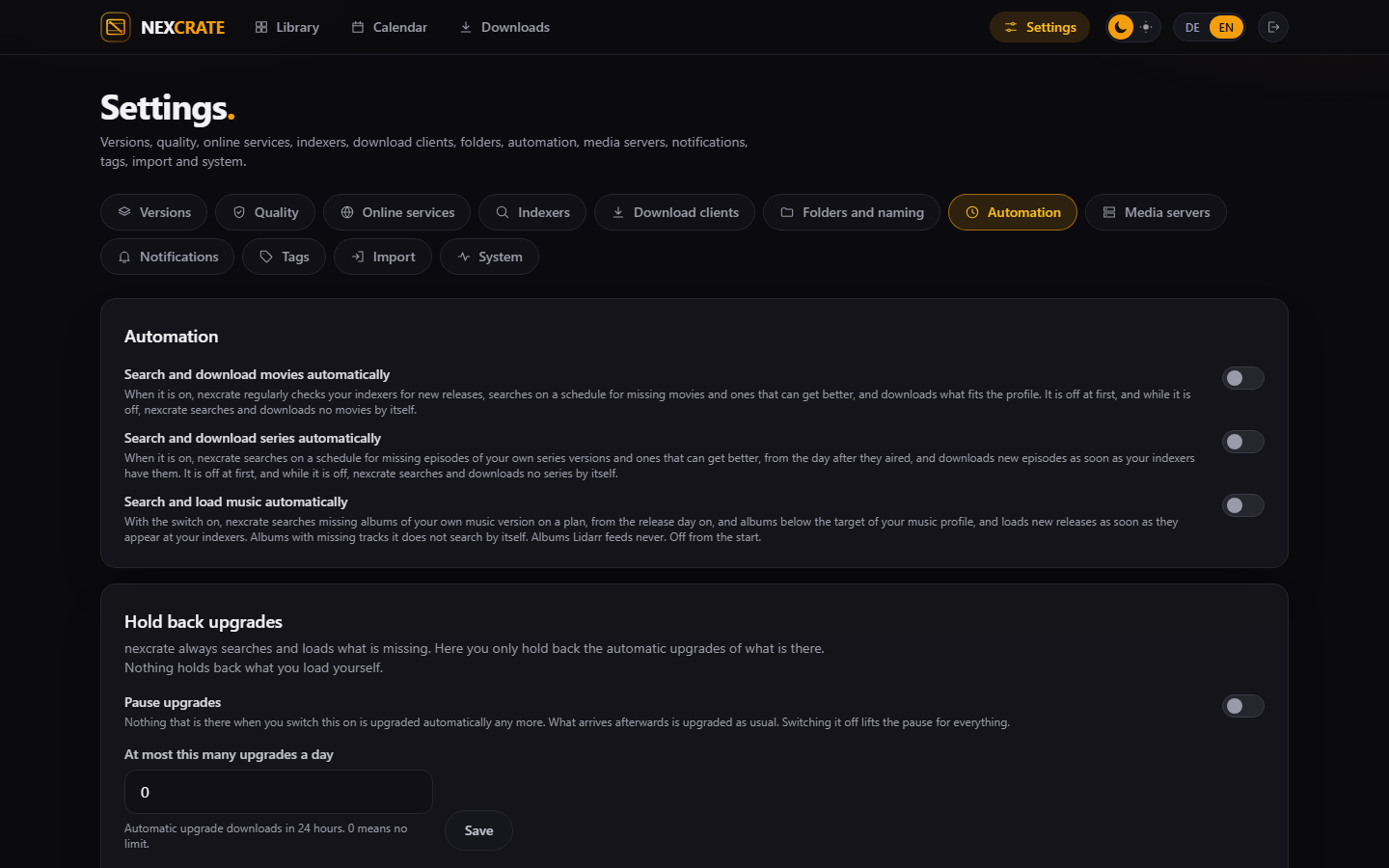Save the daily upgrades limit

(478, 830)
